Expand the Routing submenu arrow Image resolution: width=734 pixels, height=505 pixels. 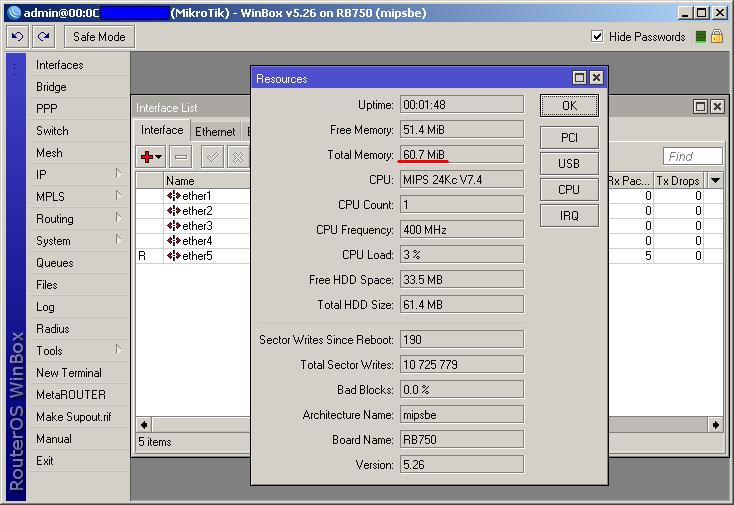(118, 218)
